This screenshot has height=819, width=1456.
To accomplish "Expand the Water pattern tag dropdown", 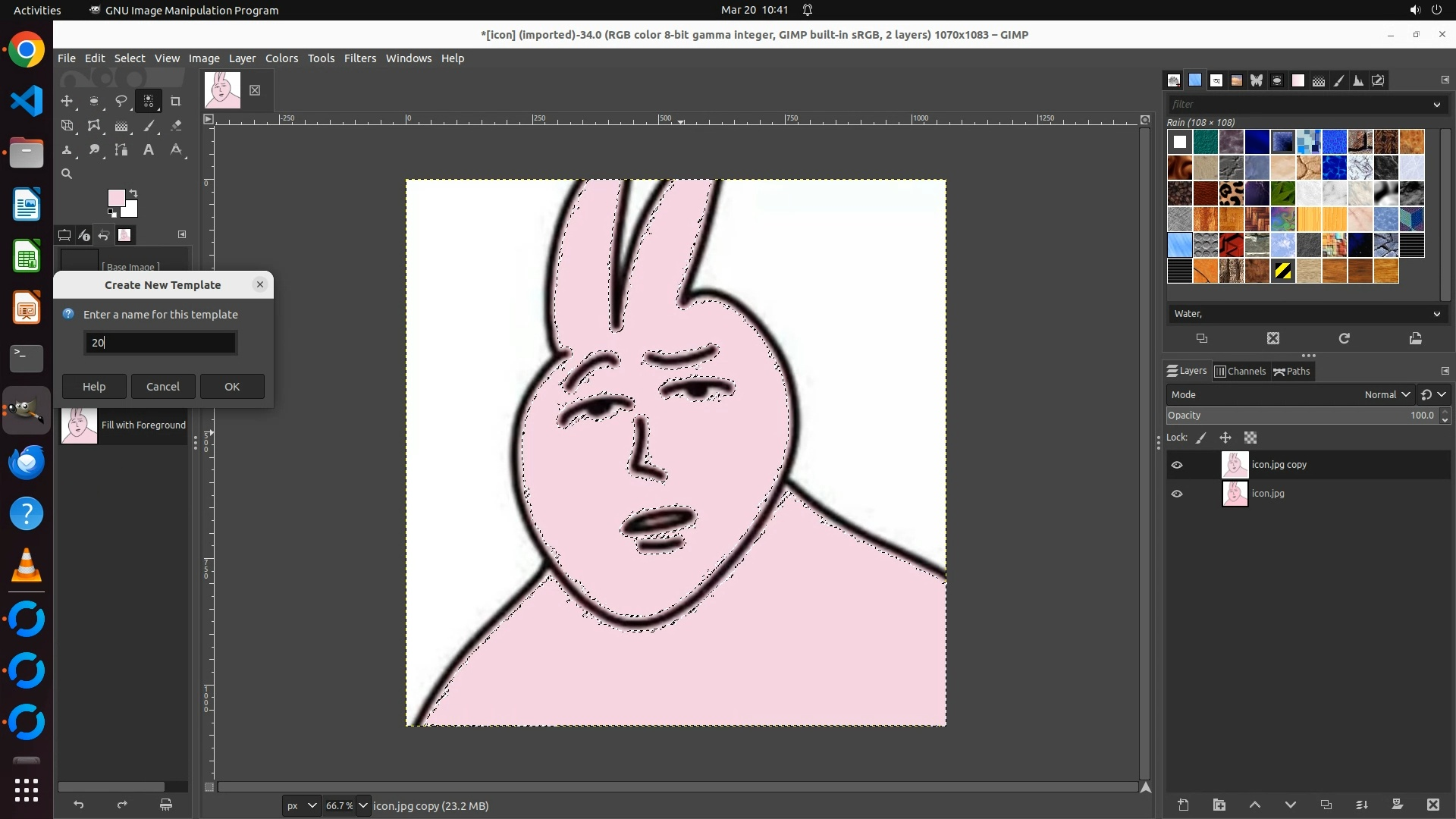I will click(x=1436, y=314).
